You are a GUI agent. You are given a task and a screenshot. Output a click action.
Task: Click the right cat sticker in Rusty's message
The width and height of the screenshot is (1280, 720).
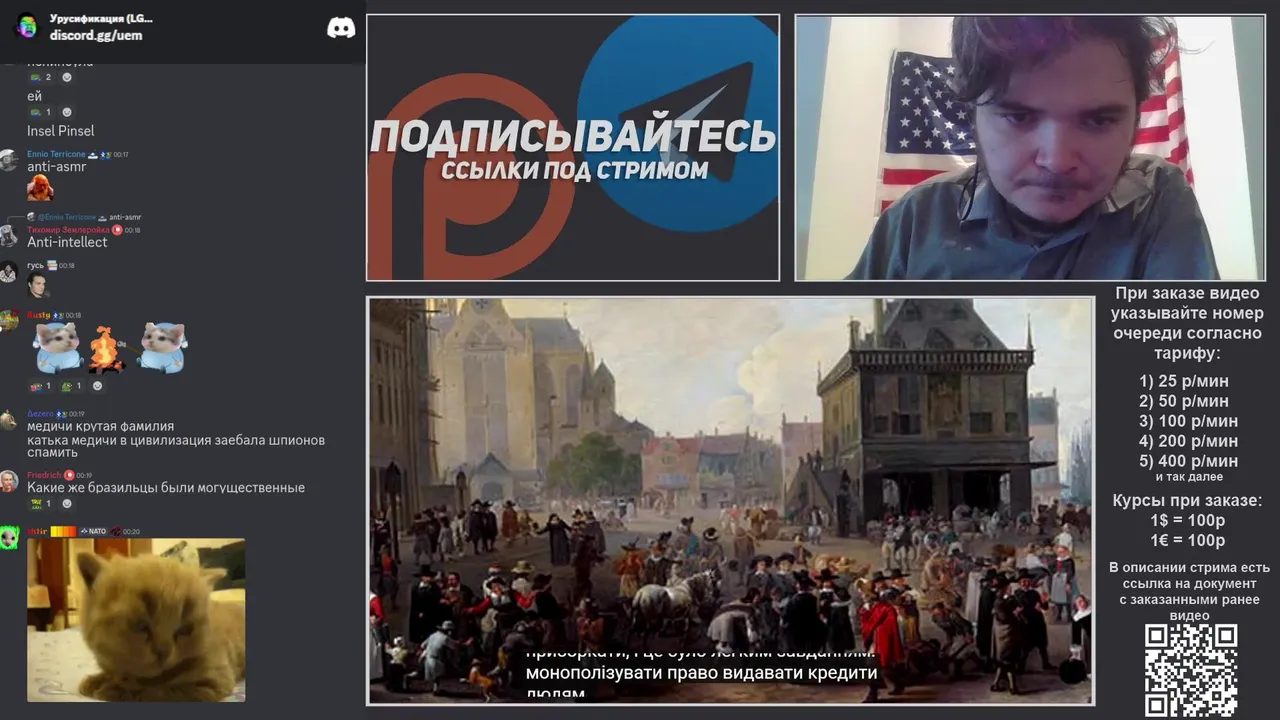[162, 348]
